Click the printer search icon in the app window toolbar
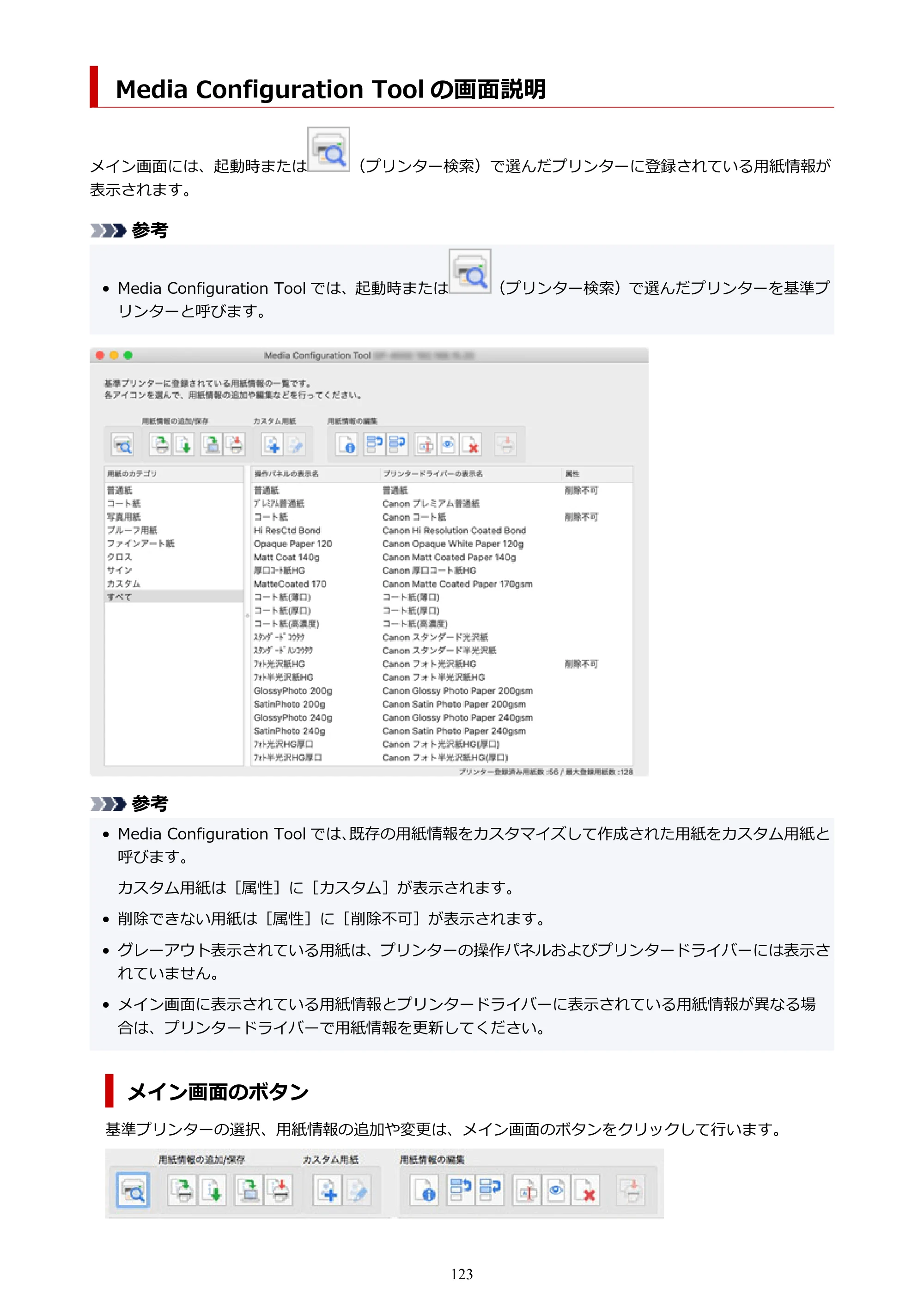Screen dimensions: 924x1307 click(122, 444)
